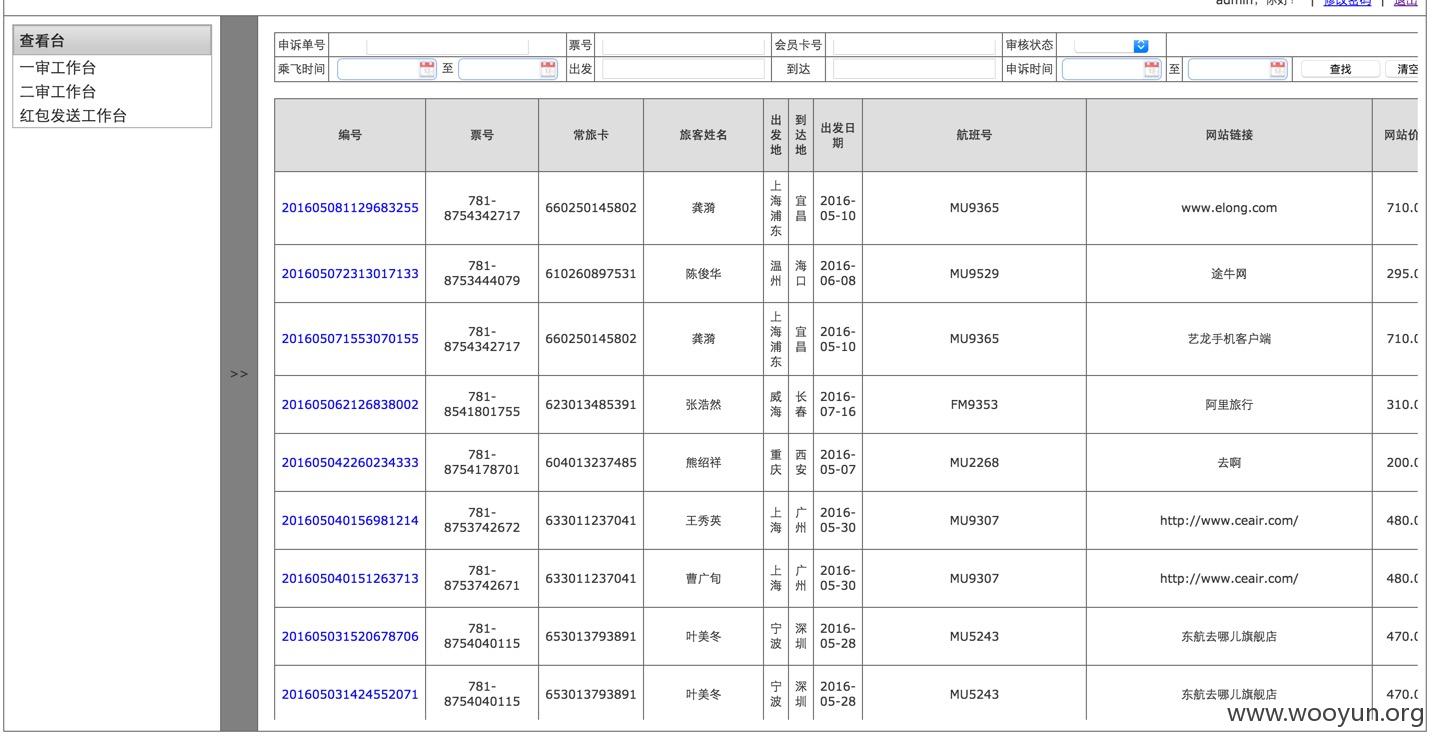Select passenger name 陈俊华
This screenshot has width=1433, height=742.
tap(703, 273)
